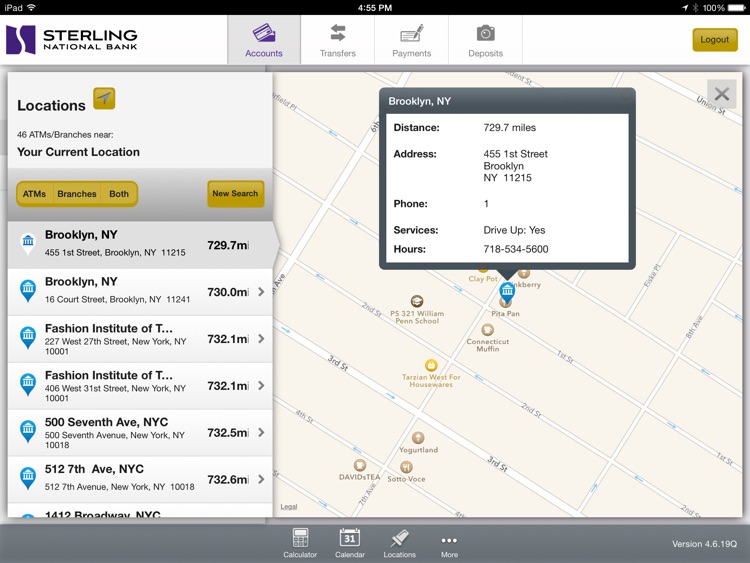This screenshot has height=563, width=750.
Task: Expand chevron for 500 Seventh Ave, NYC
Action: coord(261,432)
